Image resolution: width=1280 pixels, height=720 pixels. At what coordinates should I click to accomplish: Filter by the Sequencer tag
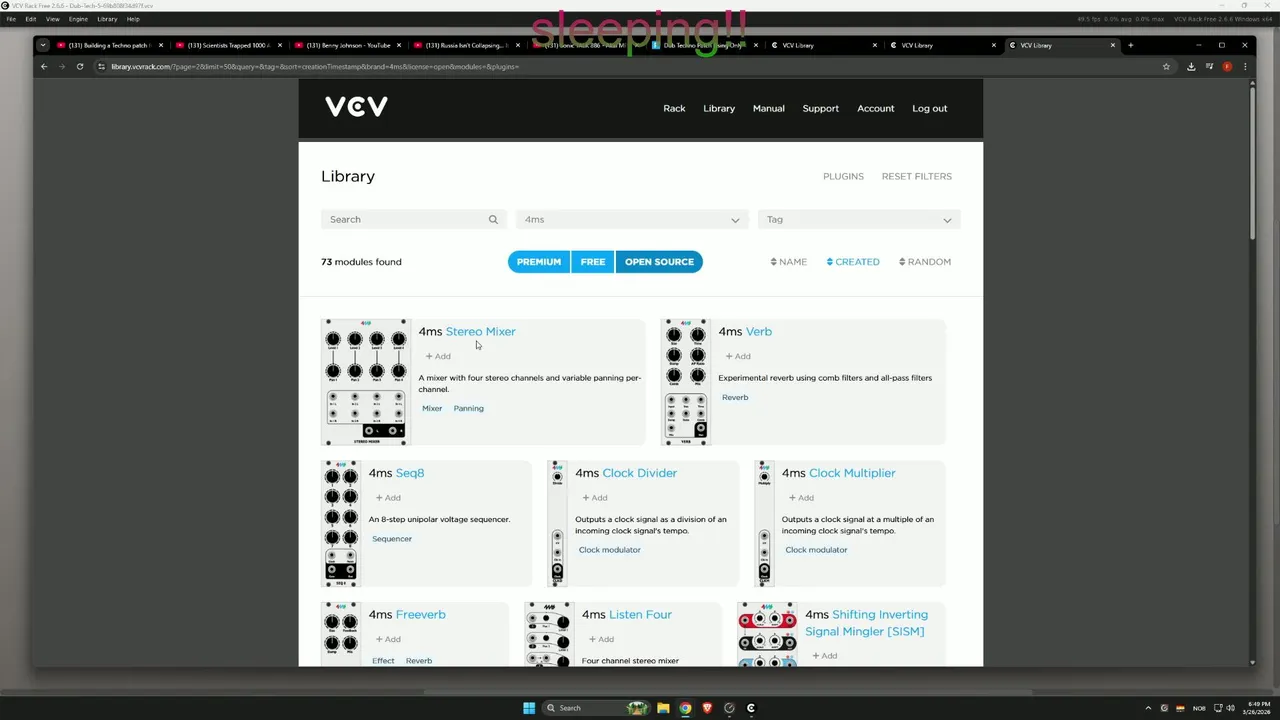pos(392,539)
